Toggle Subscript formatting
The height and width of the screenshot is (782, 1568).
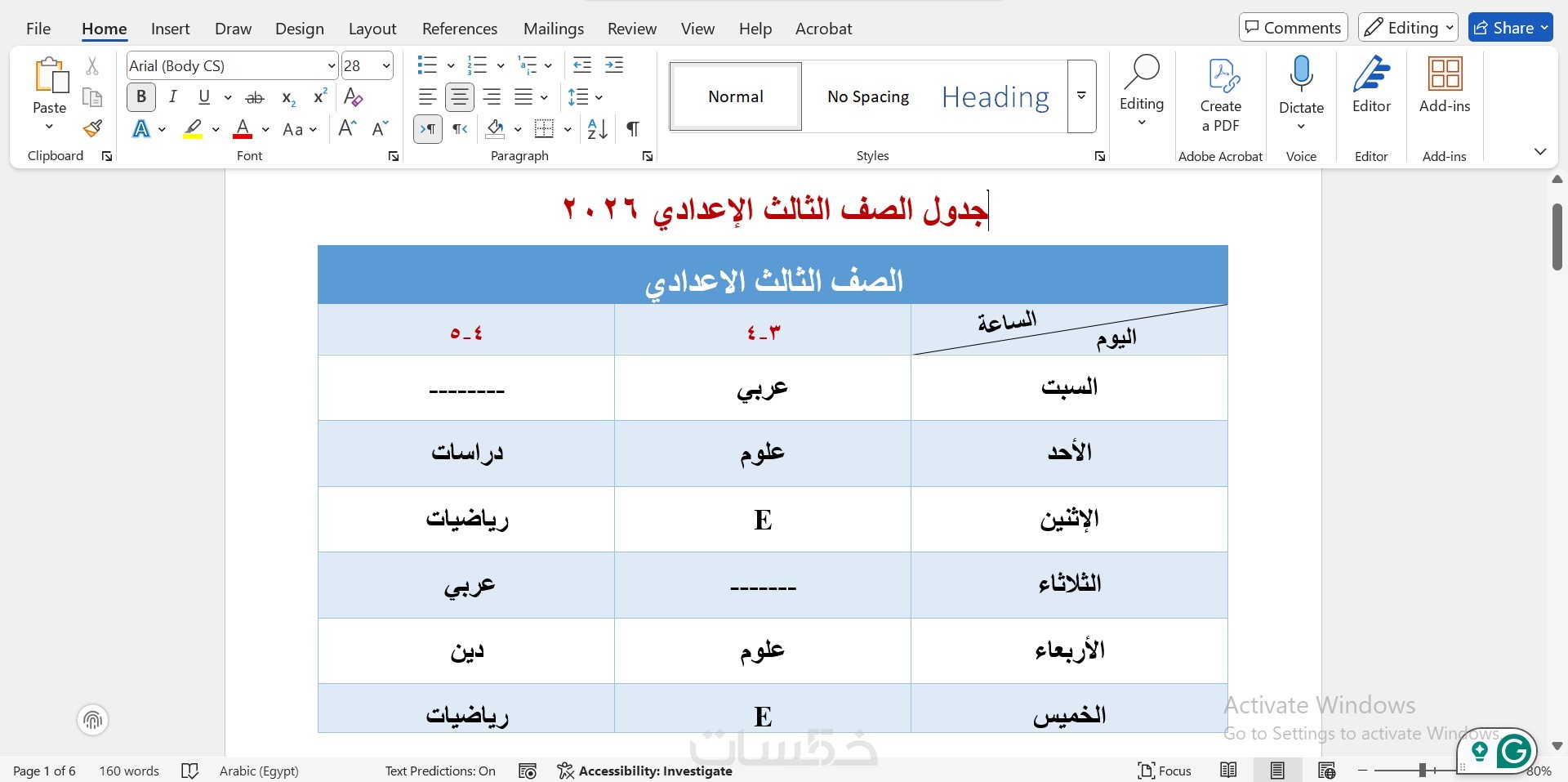point(287,97)
